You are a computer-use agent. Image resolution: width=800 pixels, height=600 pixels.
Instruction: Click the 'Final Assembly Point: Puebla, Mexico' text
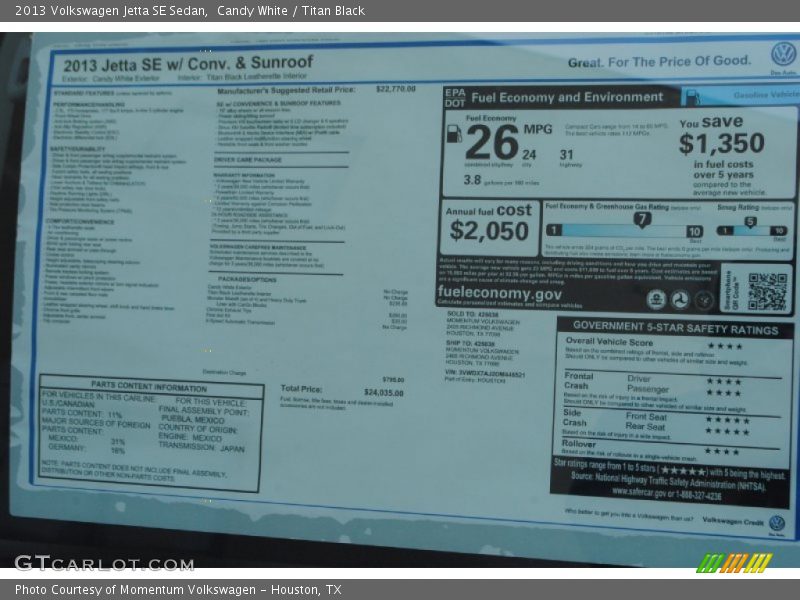point(203,414)
